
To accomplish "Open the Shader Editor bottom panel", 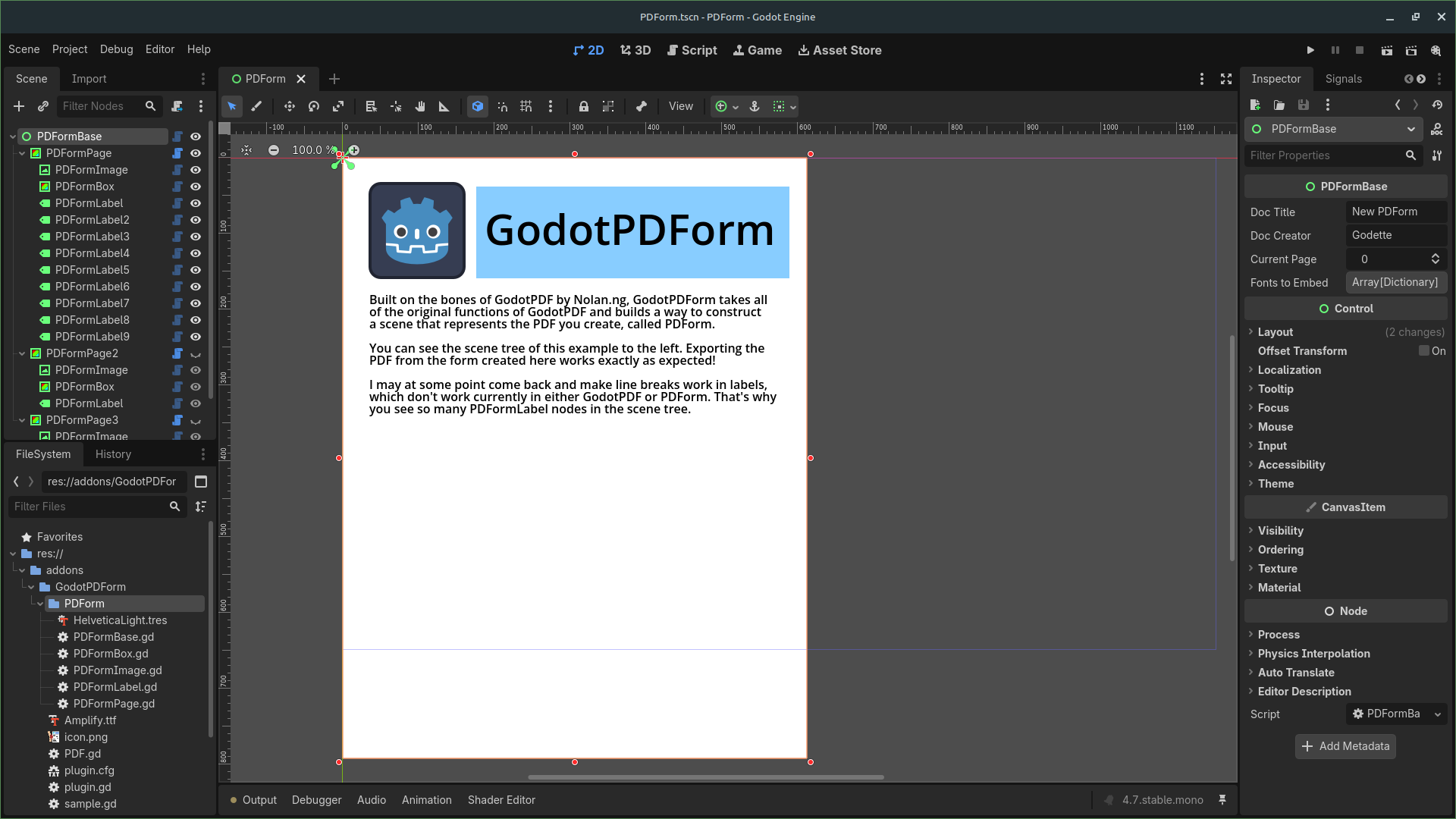I will pyautogui.click(x=501, y=800).
